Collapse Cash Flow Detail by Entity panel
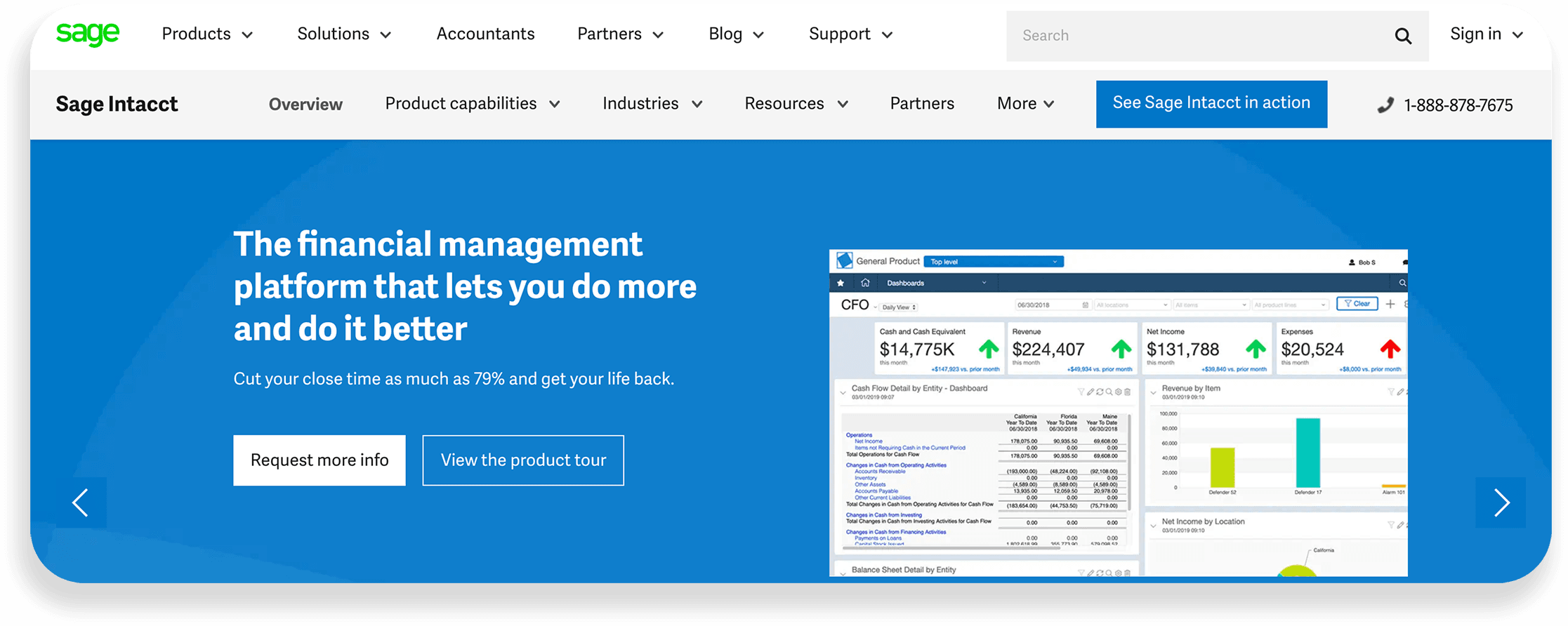The width and height of the screenshot is (1568, 626). click(843, 393)
